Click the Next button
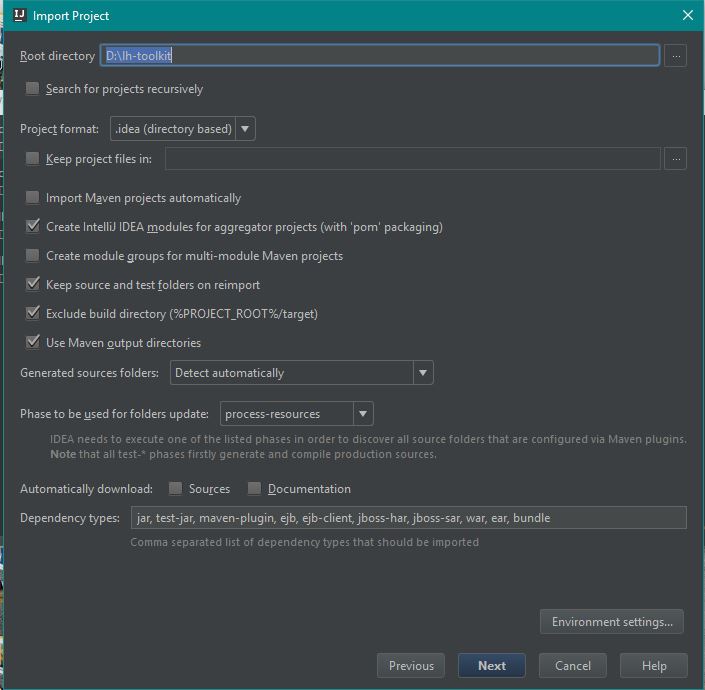The width and height of the screenshot is (705, 690). click(492, 665)
